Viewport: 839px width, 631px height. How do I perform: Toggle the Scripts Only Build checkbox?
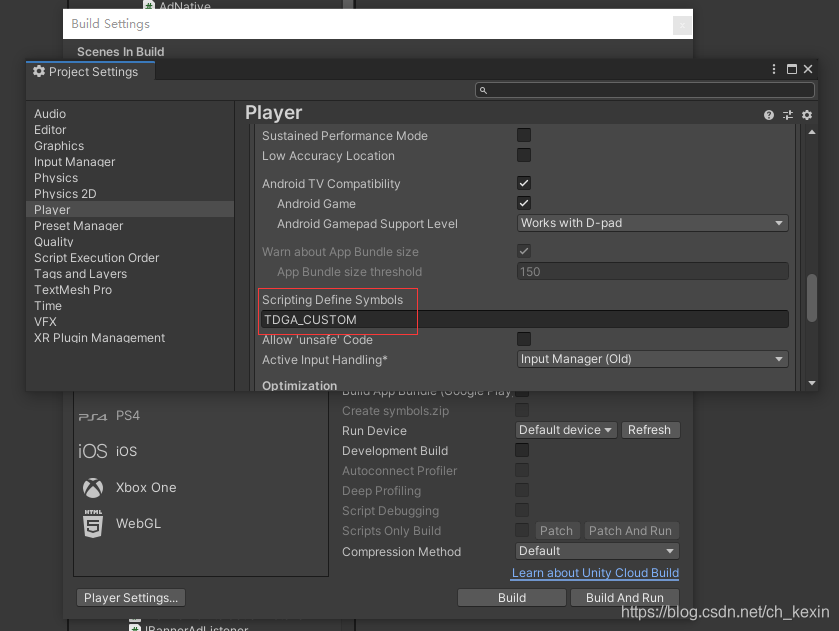click(522, 530)
